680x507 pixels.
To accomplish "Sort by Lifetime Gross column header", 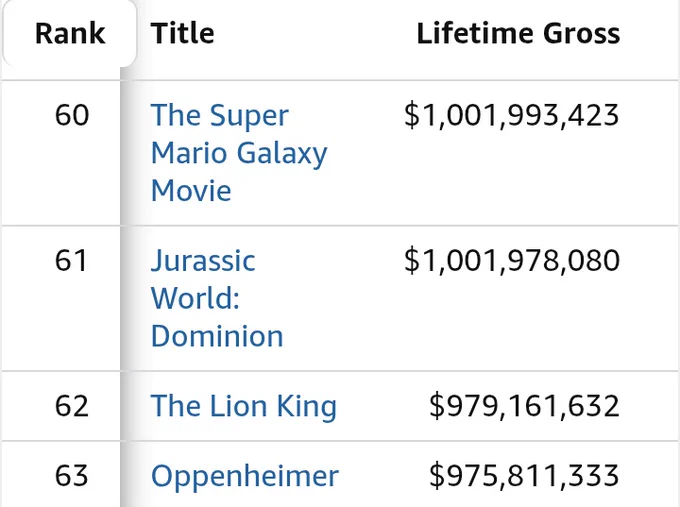I will coord(518,33).
